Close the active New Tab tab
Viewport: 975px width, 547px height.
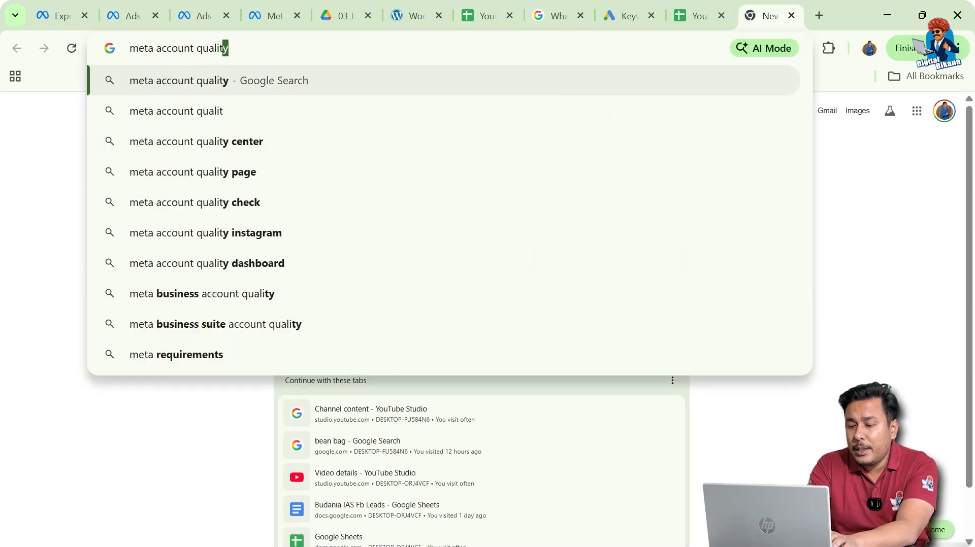coord(791,16)
